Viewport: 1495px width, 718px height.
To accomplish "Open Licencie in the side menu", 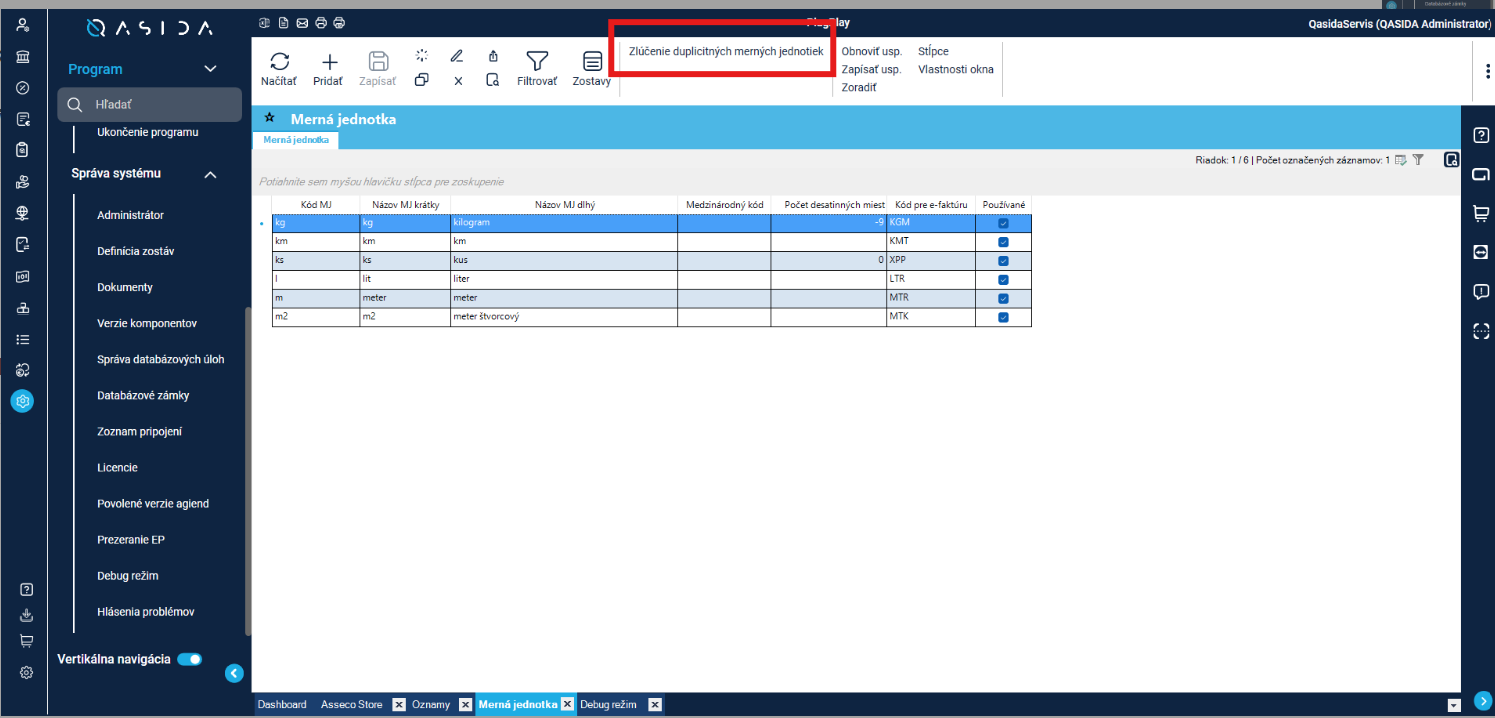I will [x=117, y=468].
